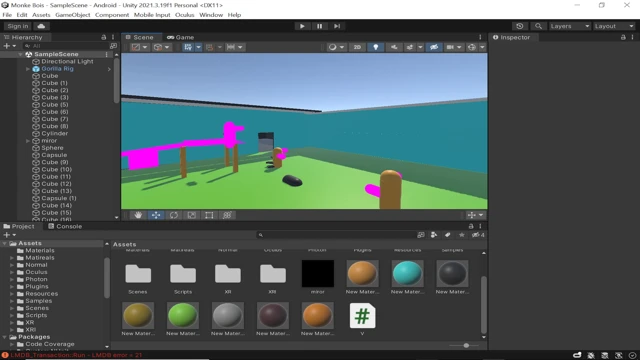This screenshot has width=640, height=360.
Task: Click the Pause button
Action: pyautogui.click(x=320, y=26)
